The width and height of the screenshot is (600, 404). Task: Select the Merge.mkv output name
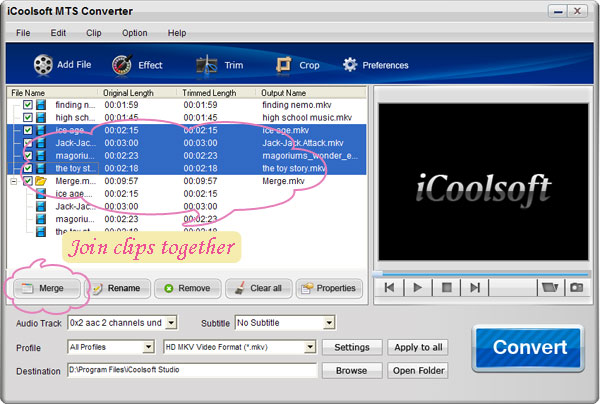pyautogui.click(x=283, y=181)
